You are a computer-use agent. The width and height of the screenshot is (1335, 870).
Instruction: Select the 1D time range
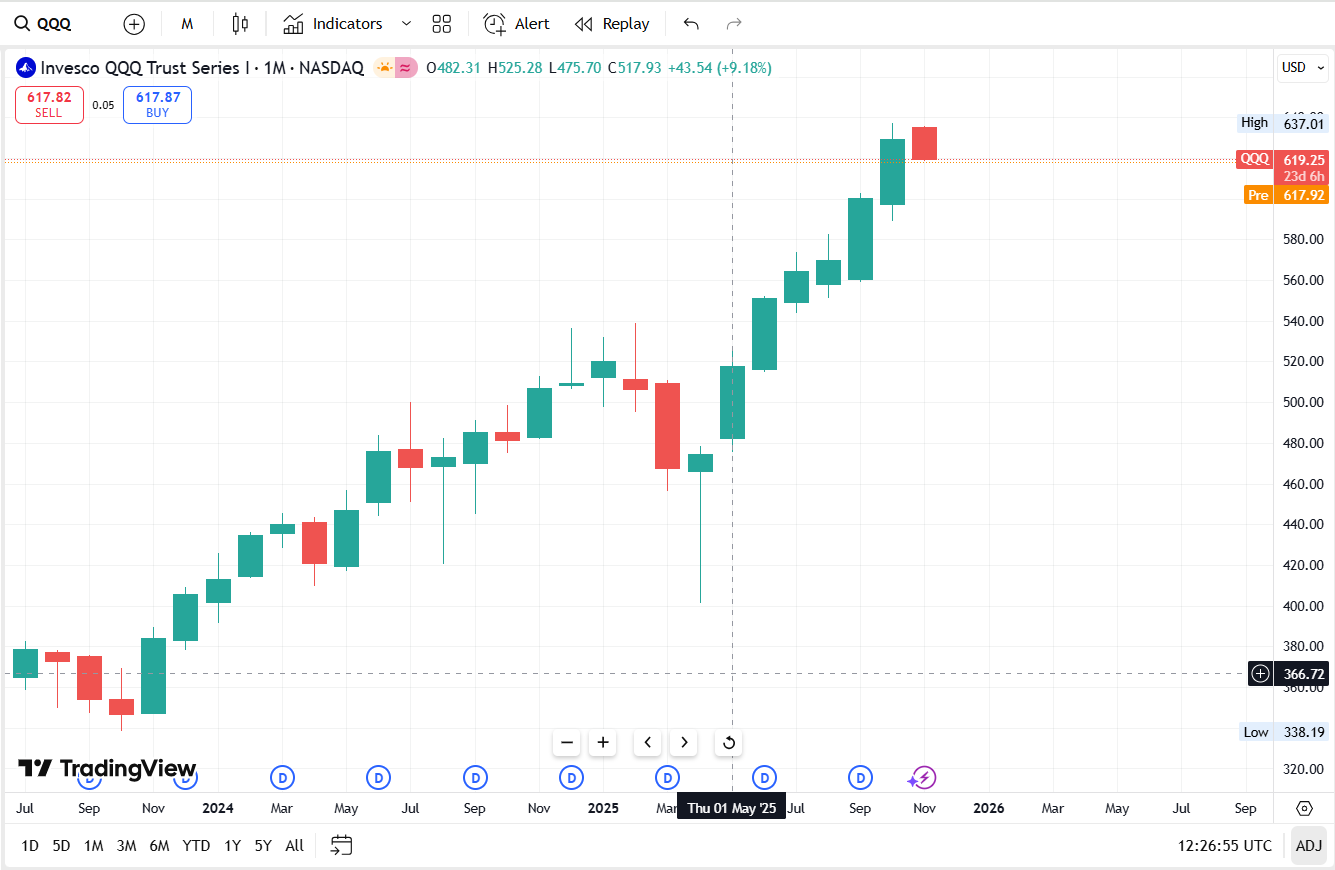pyautogui.click(x=30, y=846)
